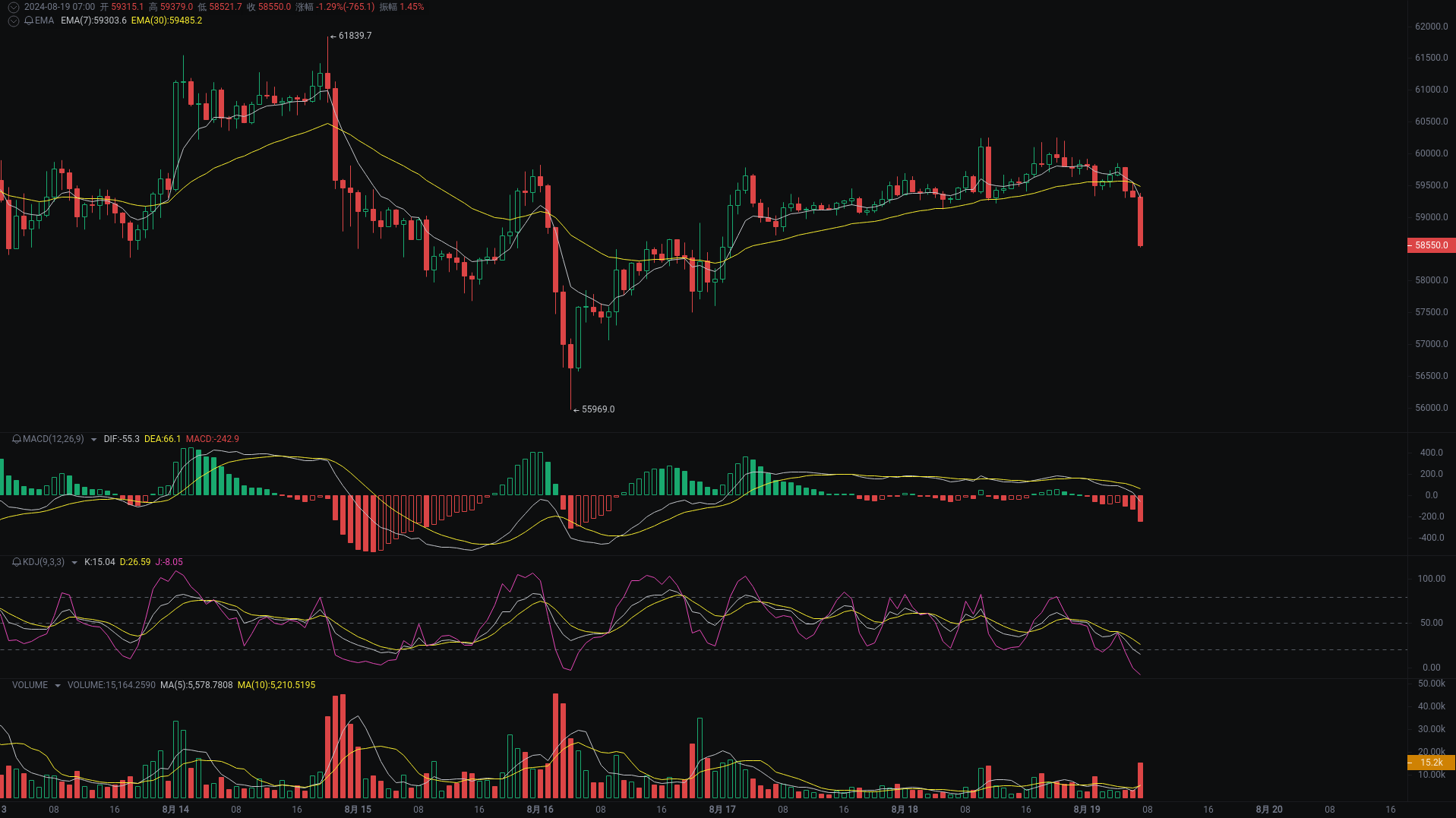Click the KDJ axis 100.00 label
The width and height of the screenshot is (1456, 818).
pos(1432,579)
